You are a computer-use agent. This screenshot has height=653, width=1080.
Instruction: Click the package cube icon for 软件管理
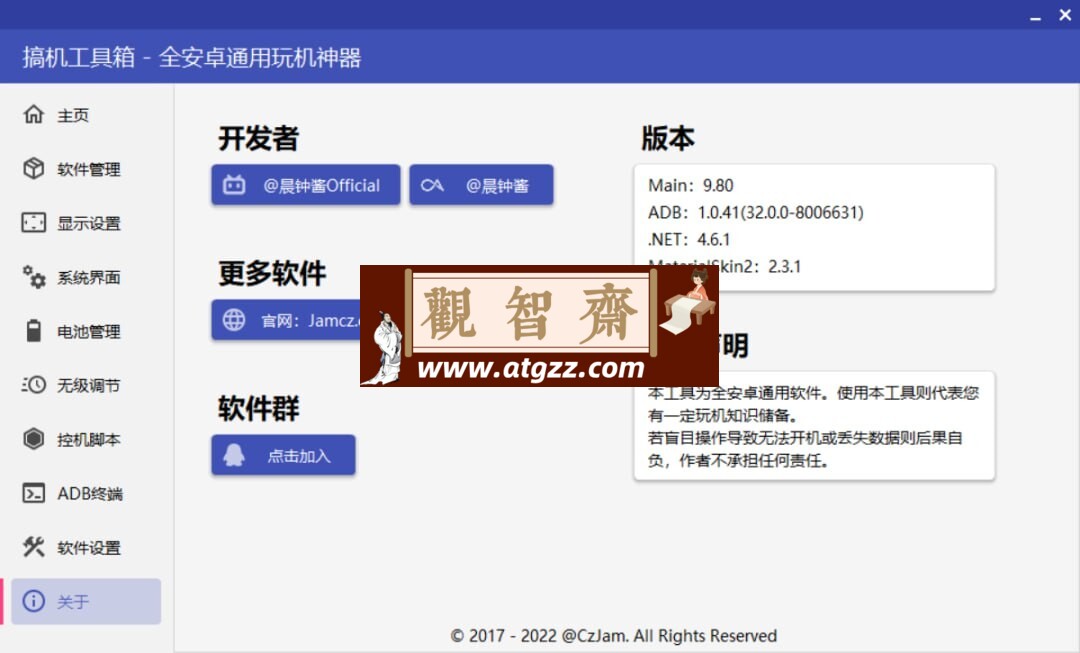(x=33, y=168)
